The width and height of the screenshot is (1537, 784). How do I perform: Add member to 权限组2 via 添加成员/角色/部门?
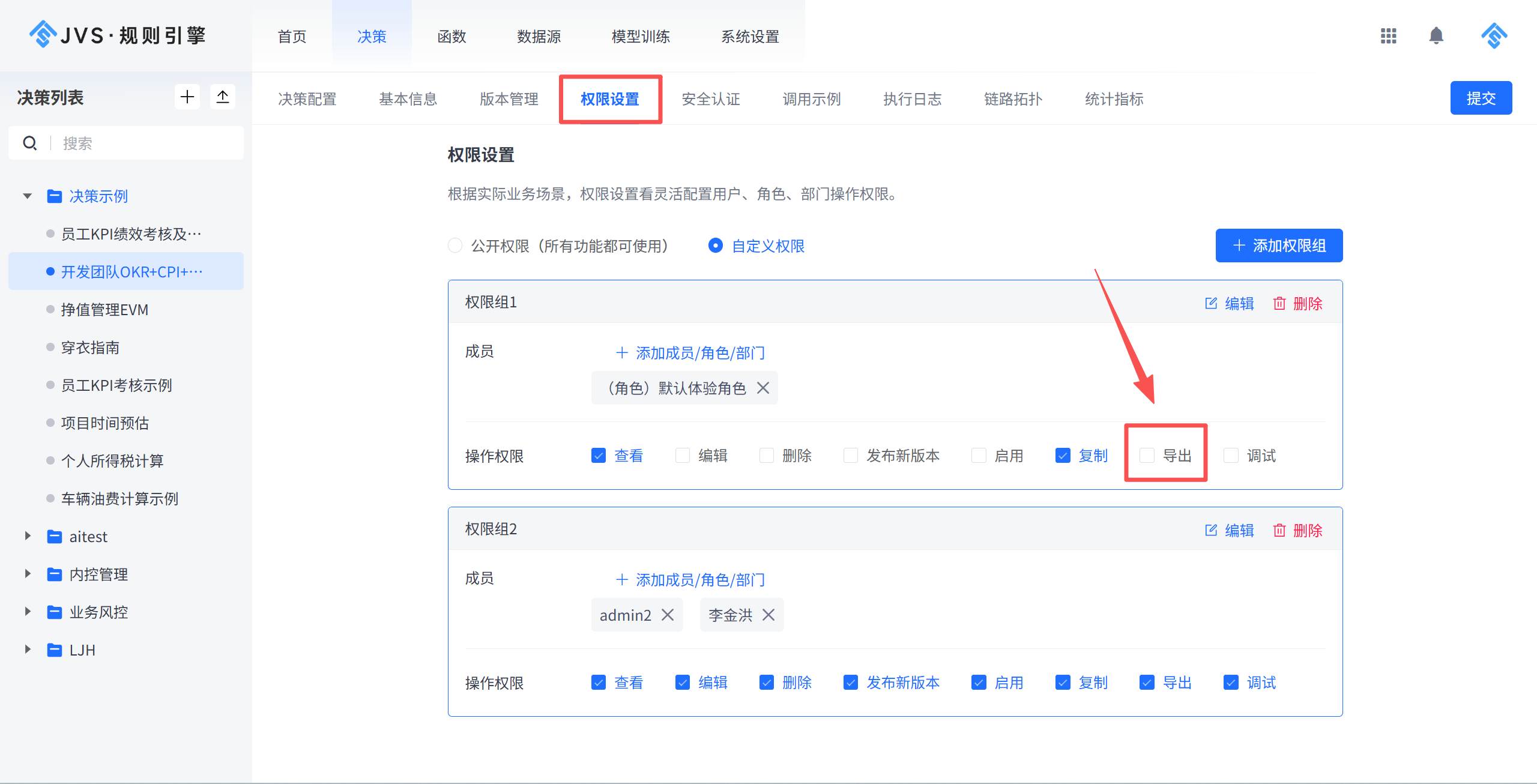(x=690, y=580)
